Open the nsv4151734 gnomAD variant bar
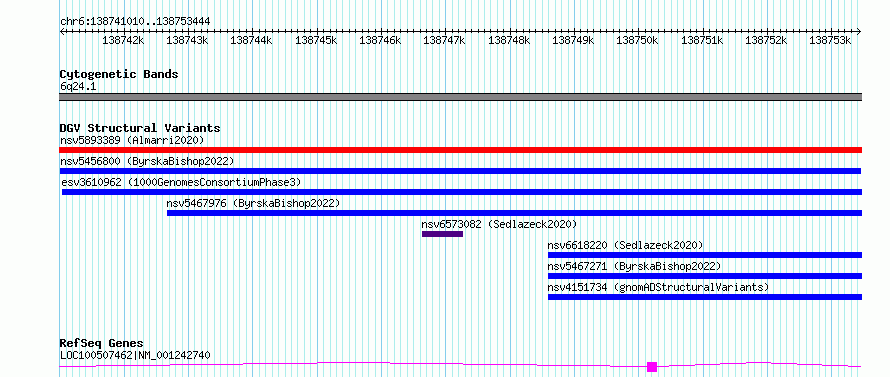 (705, 297)
